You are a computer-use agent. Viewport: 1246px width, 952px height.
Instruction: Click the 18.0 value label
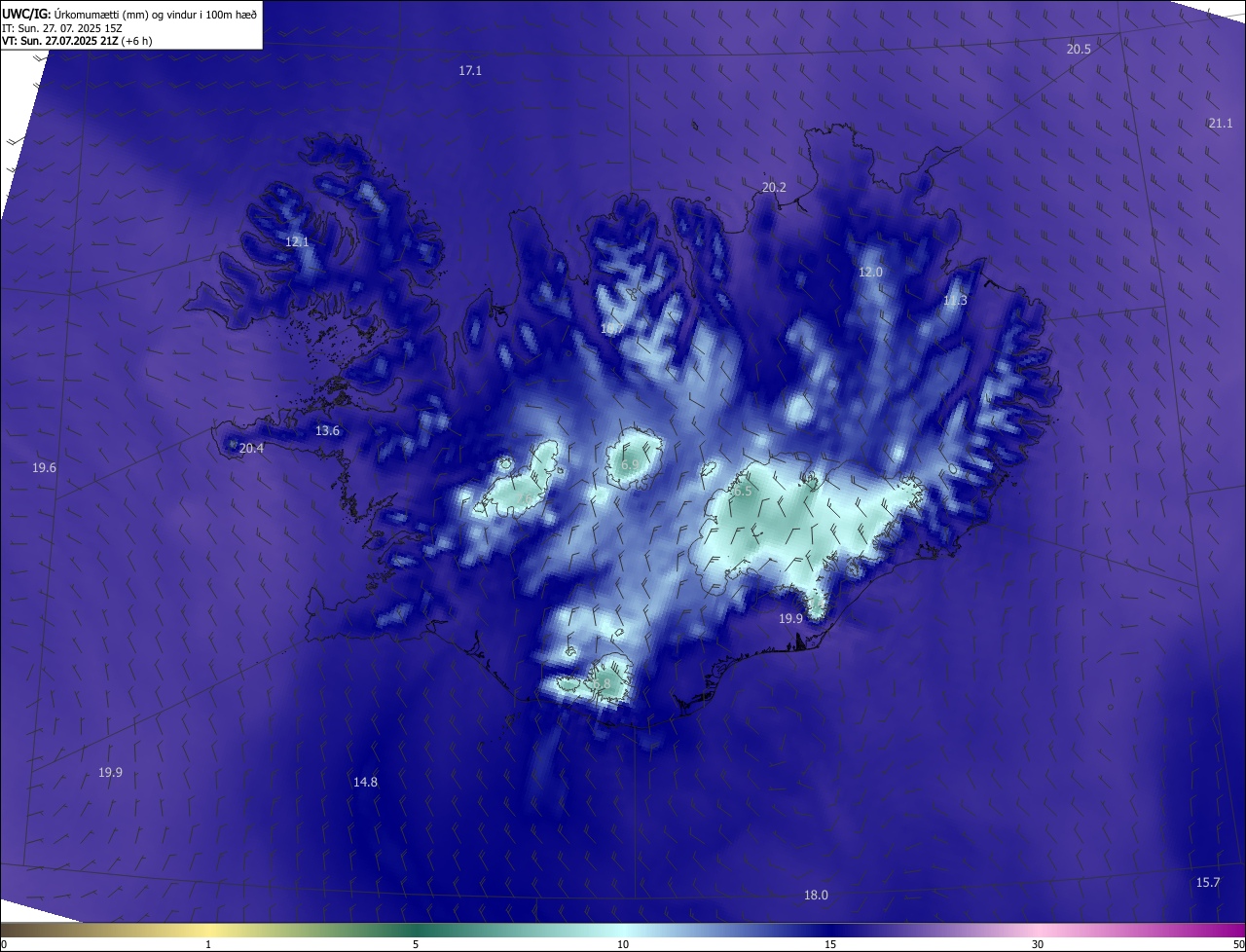(x=816, y=896)
